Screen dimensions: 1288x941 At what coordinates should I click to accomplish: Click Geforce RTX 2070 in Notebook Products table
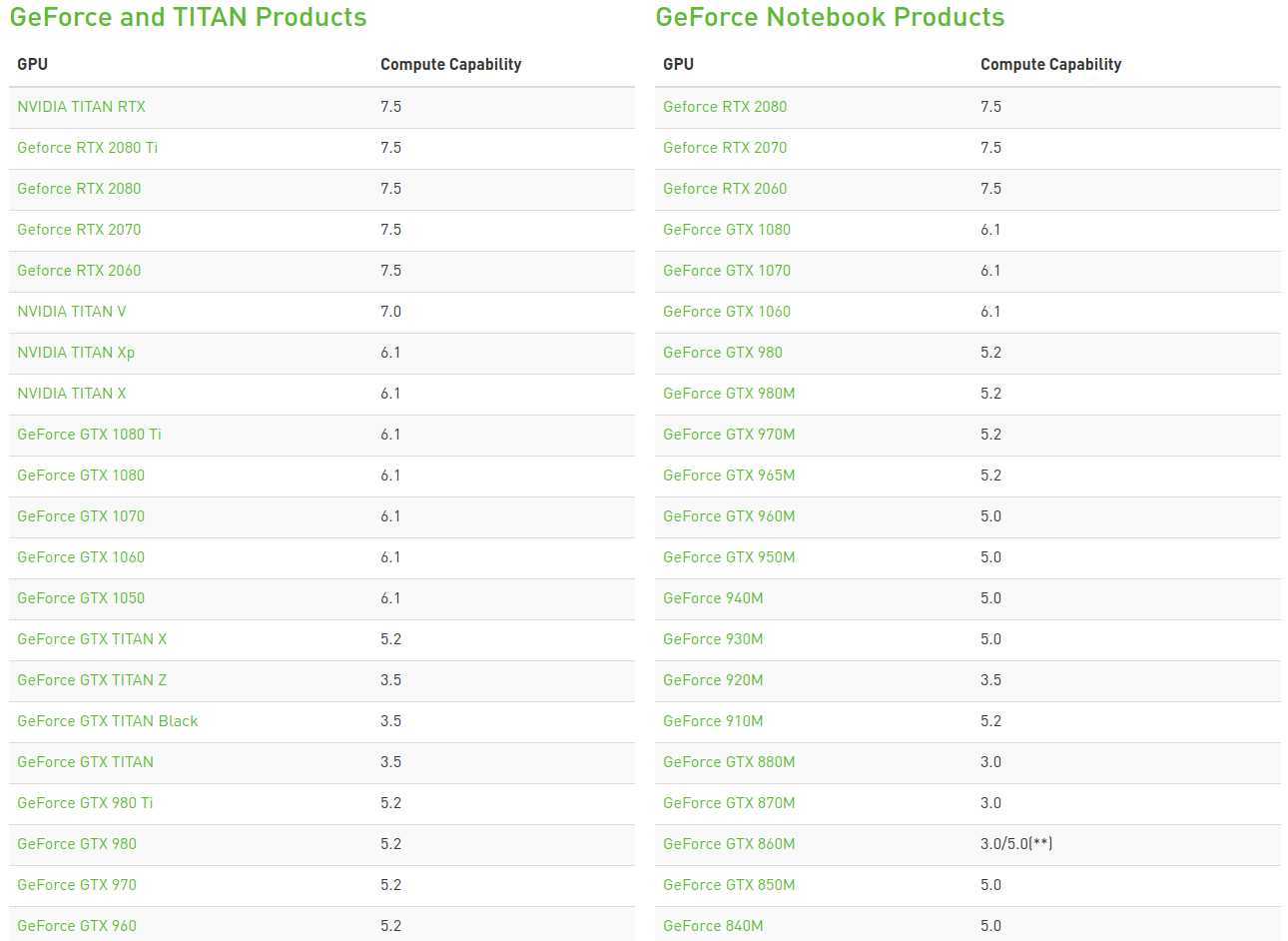pos(725,148)
